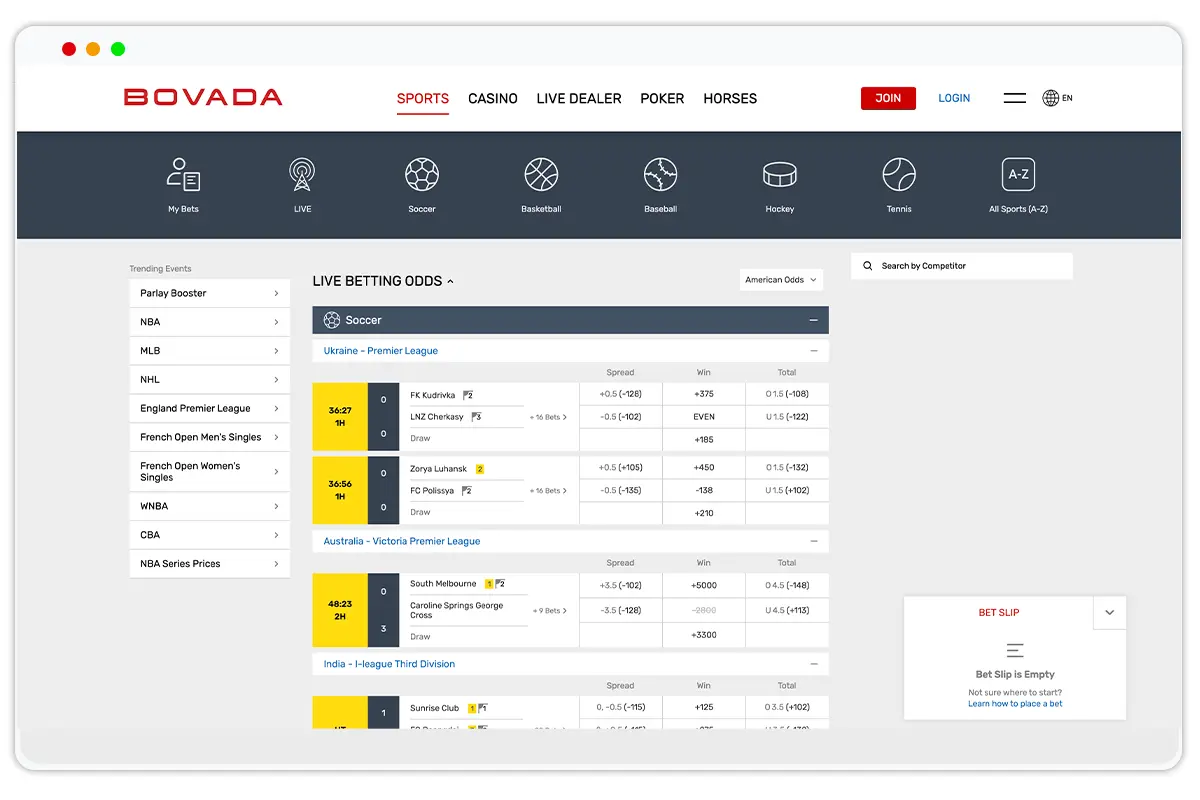
Task: Open the hamburger menu icon
Action: (1015, 98)
